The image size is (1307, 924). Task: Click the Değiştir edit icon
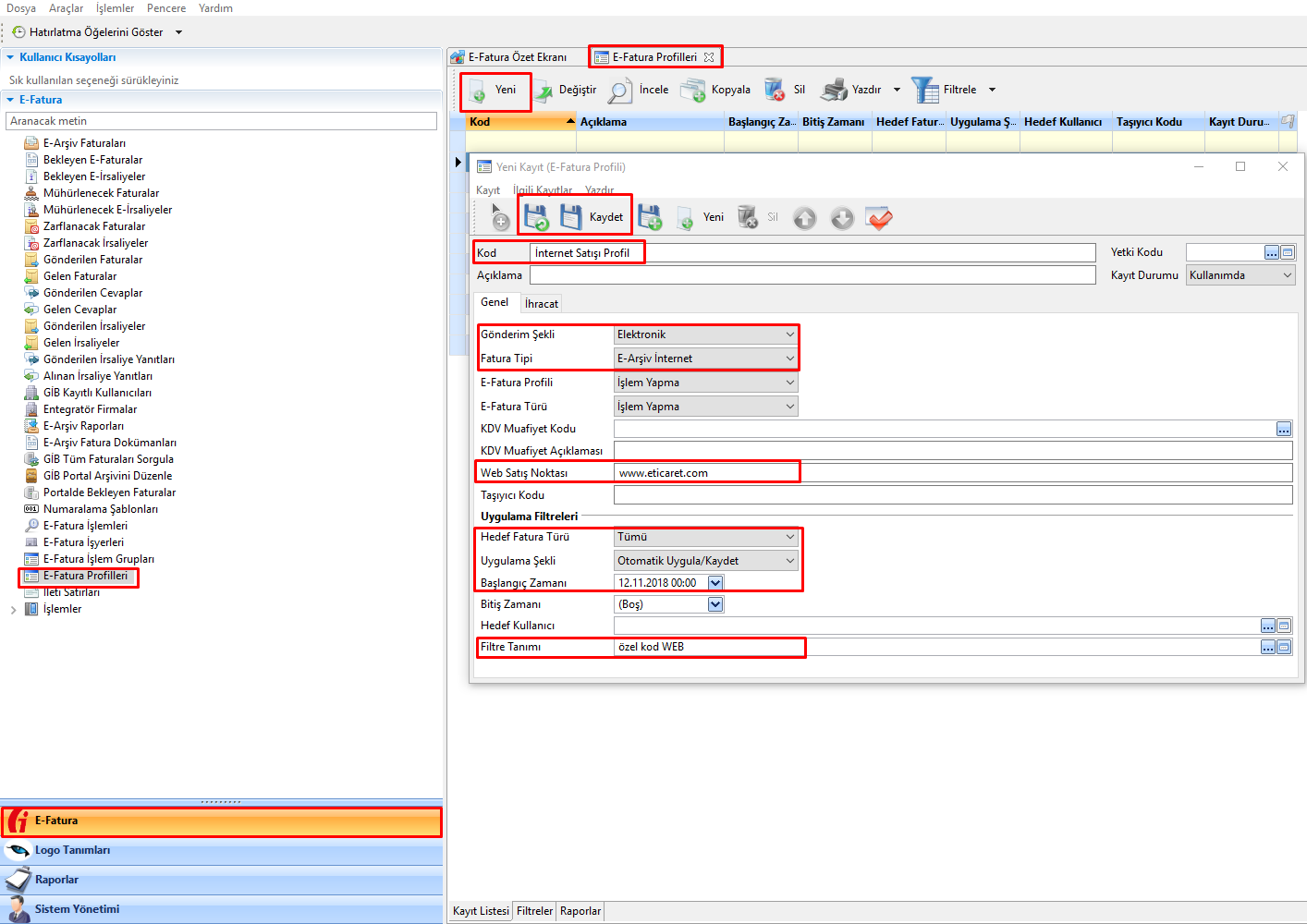coord(544,91)
